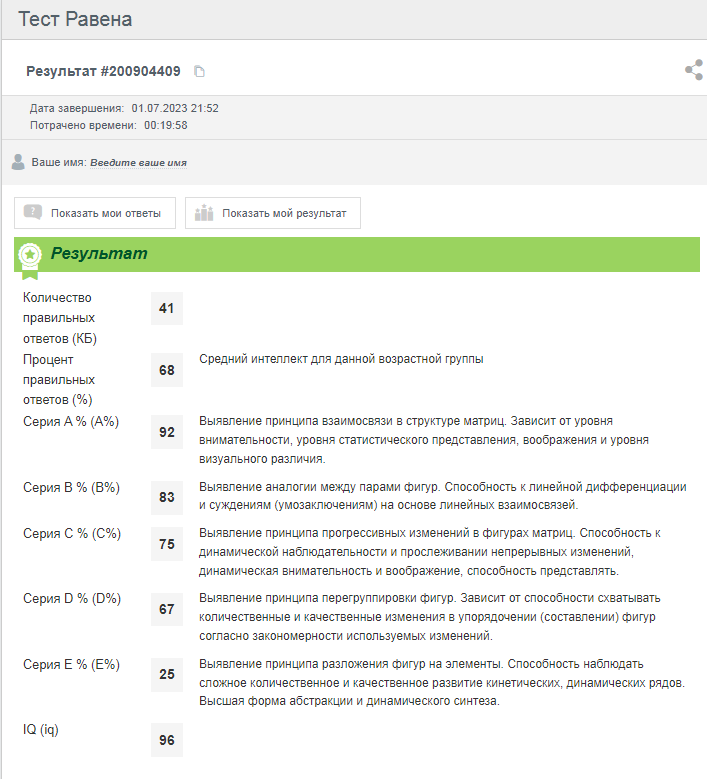
Task: Click the question bubble answers icon
Action: [x=34, y=213]
